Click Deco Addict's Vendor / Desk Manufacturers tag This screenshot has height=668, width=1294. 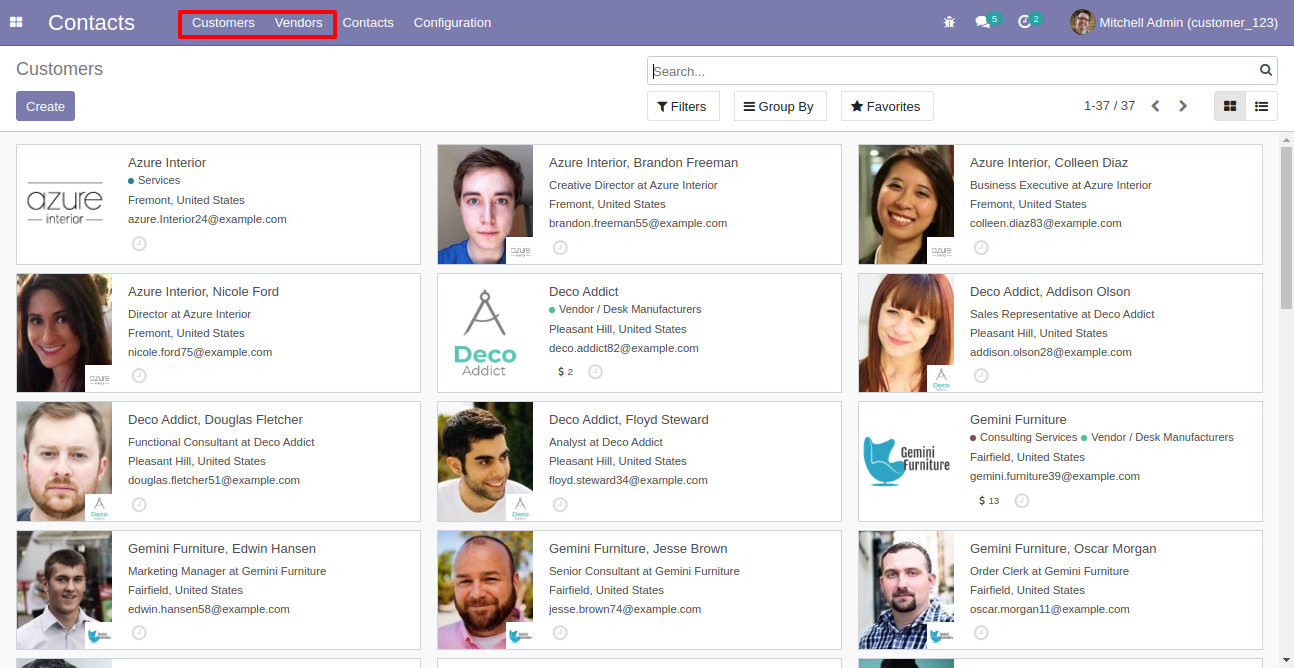click(625, 309)
